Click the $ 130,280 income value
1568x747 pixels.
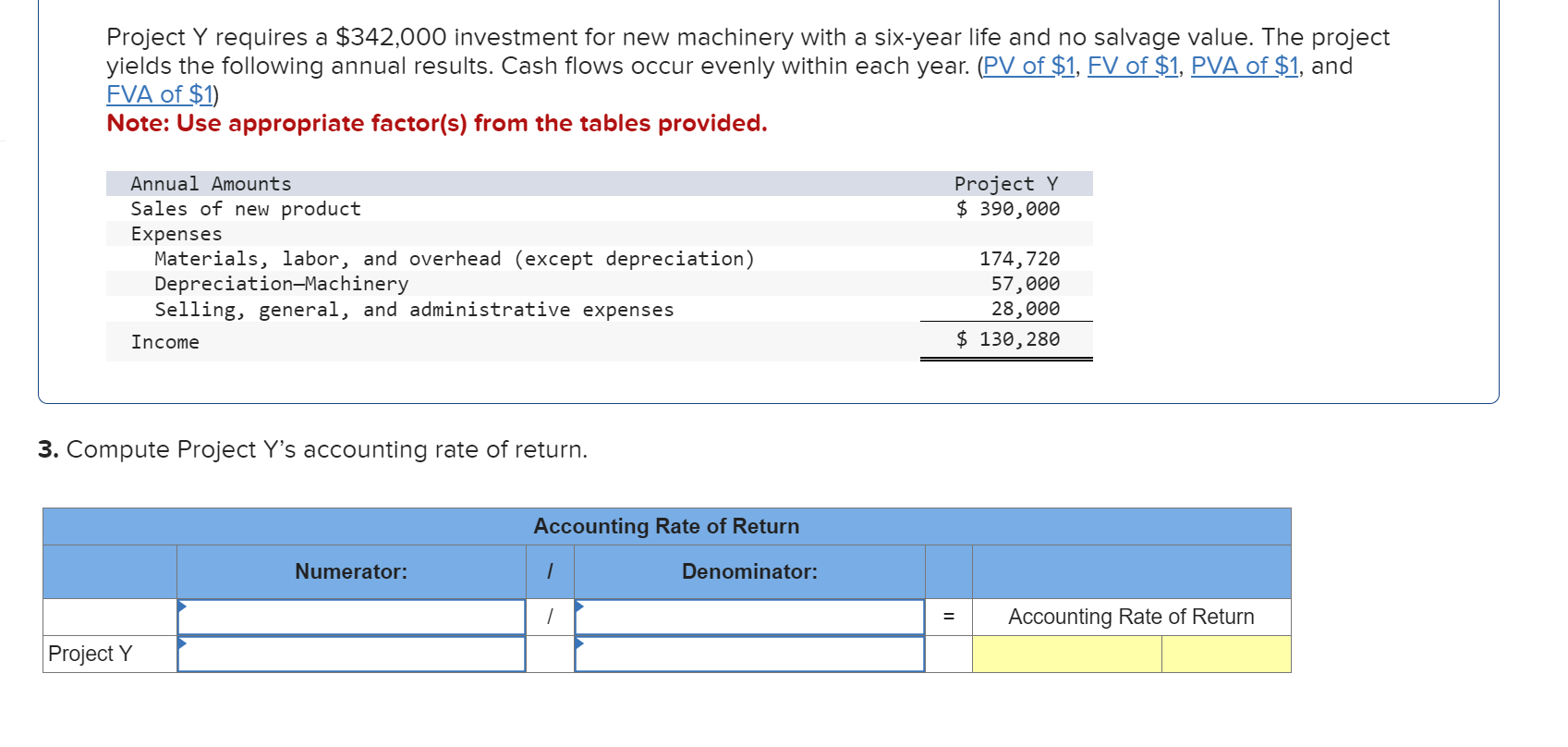click(x=1008, y=339)
